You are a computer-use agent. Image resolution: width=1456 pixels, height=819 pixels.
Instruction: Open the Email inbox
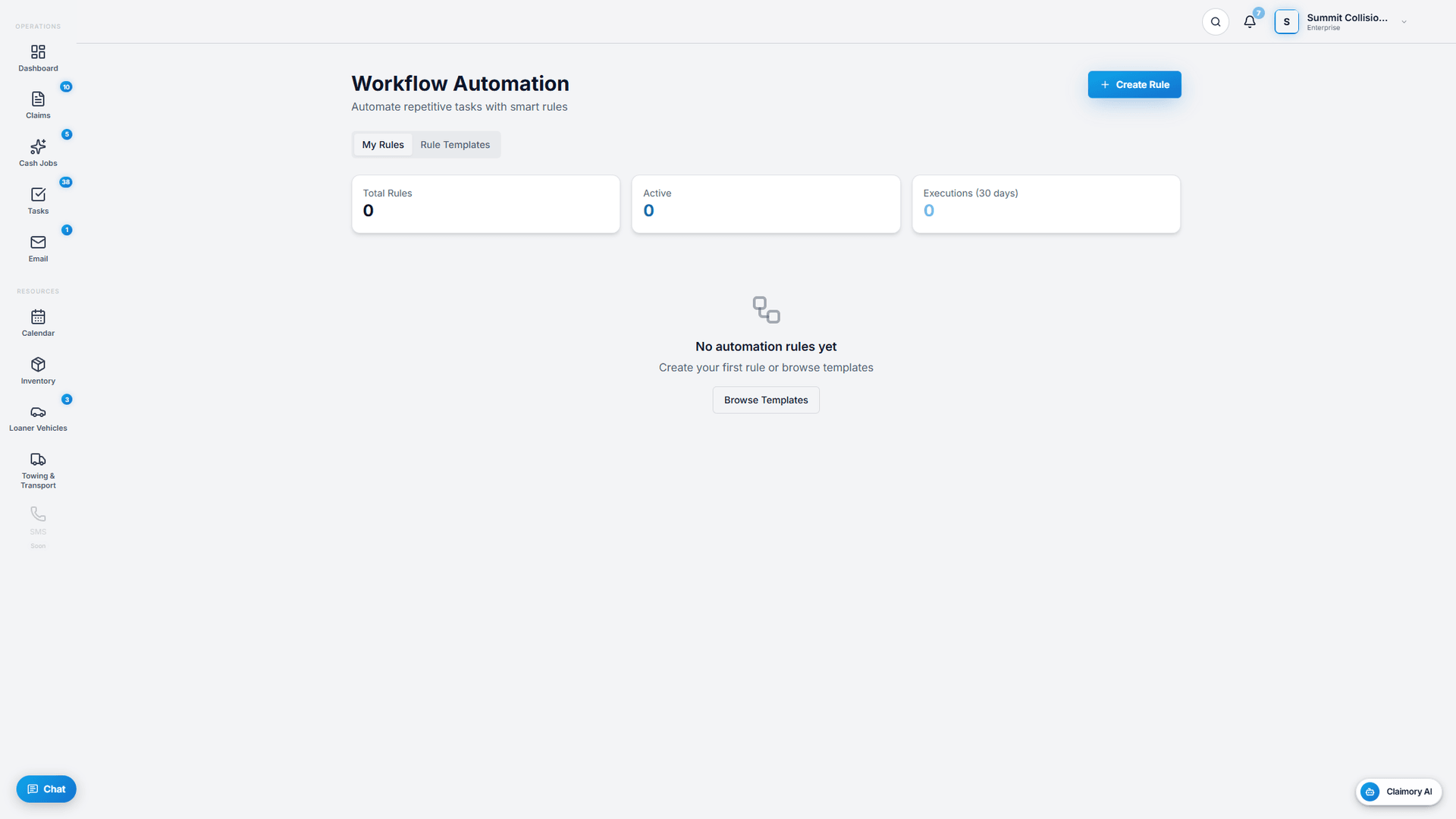tap(38, 249)
